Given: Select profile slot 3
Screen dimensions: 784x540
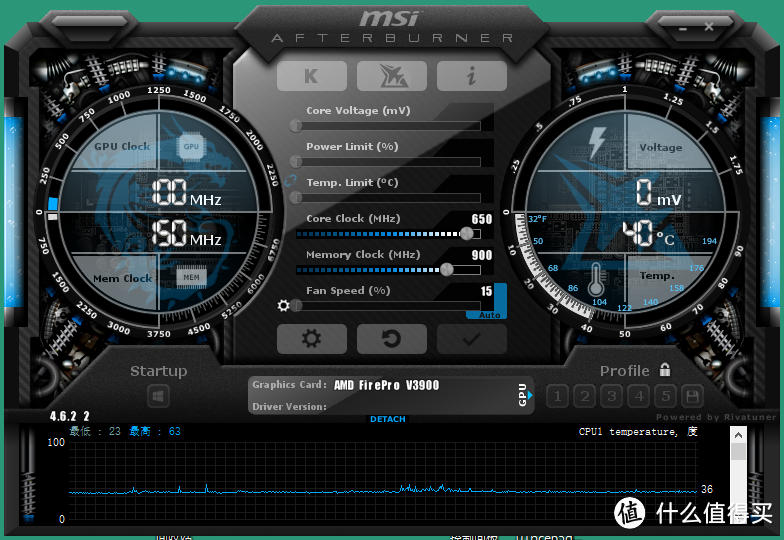Looking at the screenshot, I should point(612,397).
